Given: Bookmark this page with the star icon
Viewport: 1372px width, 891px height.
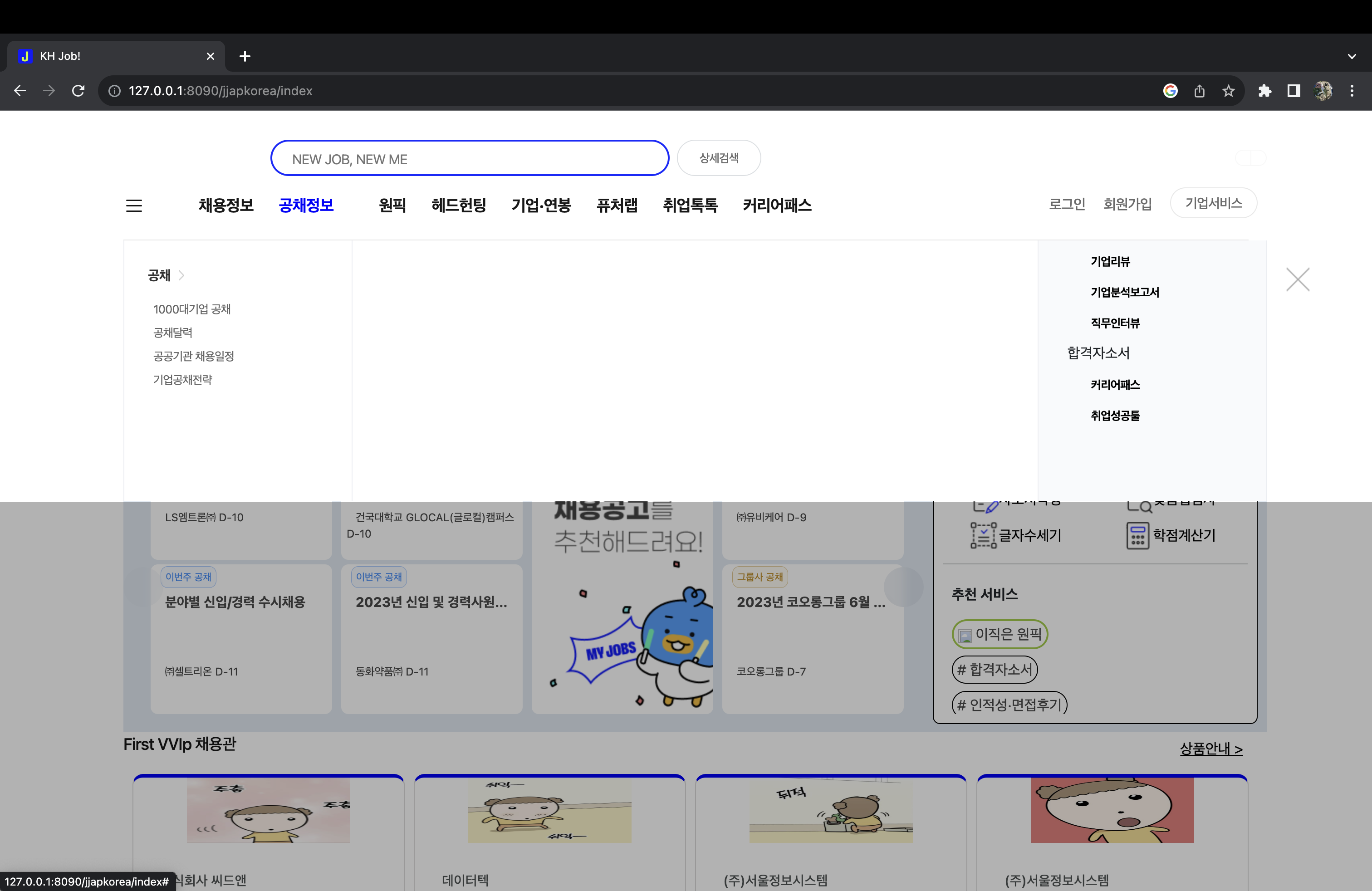Looking at the screenshot, I should 1229,90.
